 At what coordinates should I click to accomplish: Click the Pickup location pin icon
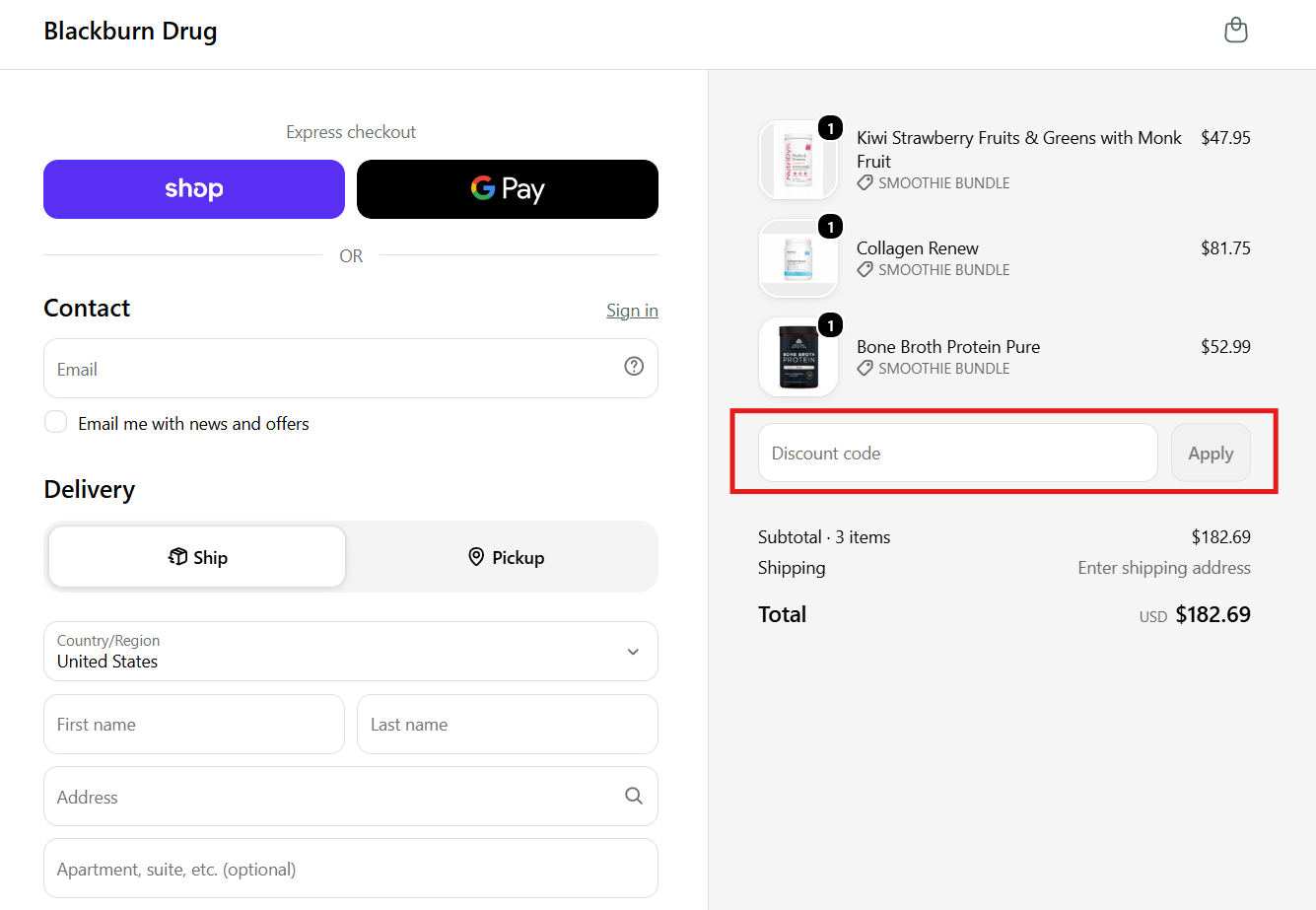pos(476,557)
